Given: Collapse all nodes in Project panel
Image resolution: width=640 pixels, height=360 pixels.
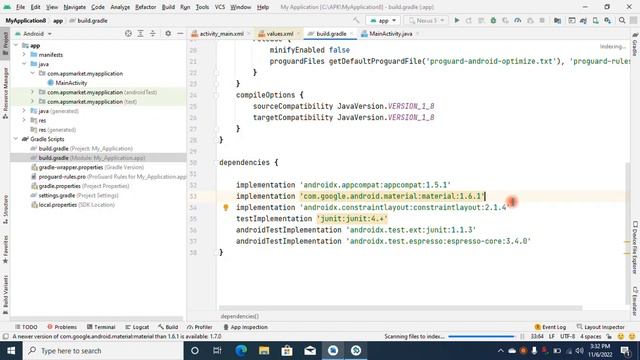Looking at the screenshot, I should click(153, 33).
